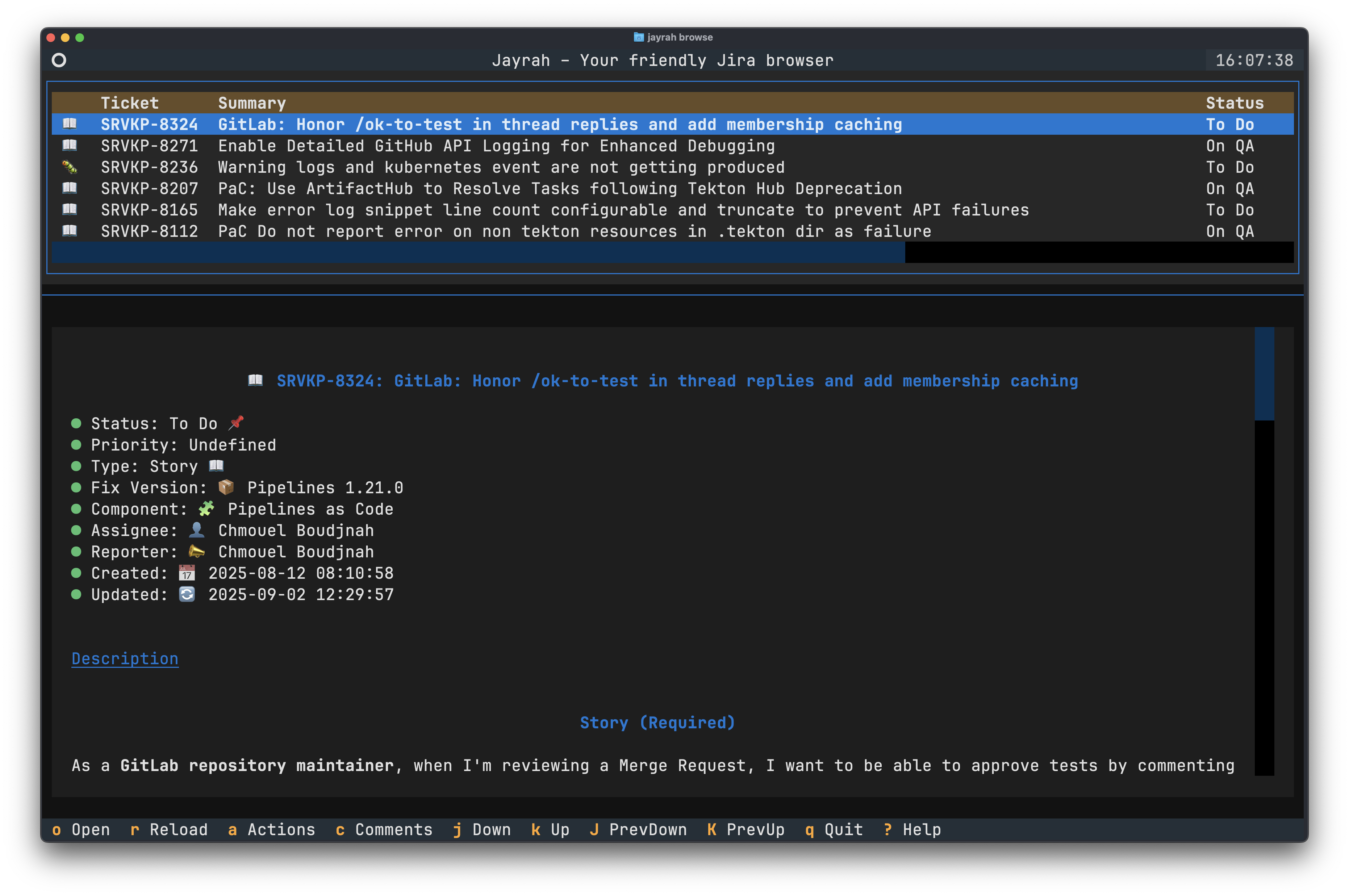Click the highlighted SRVKP-8324 ticket key

coord(149,124)
